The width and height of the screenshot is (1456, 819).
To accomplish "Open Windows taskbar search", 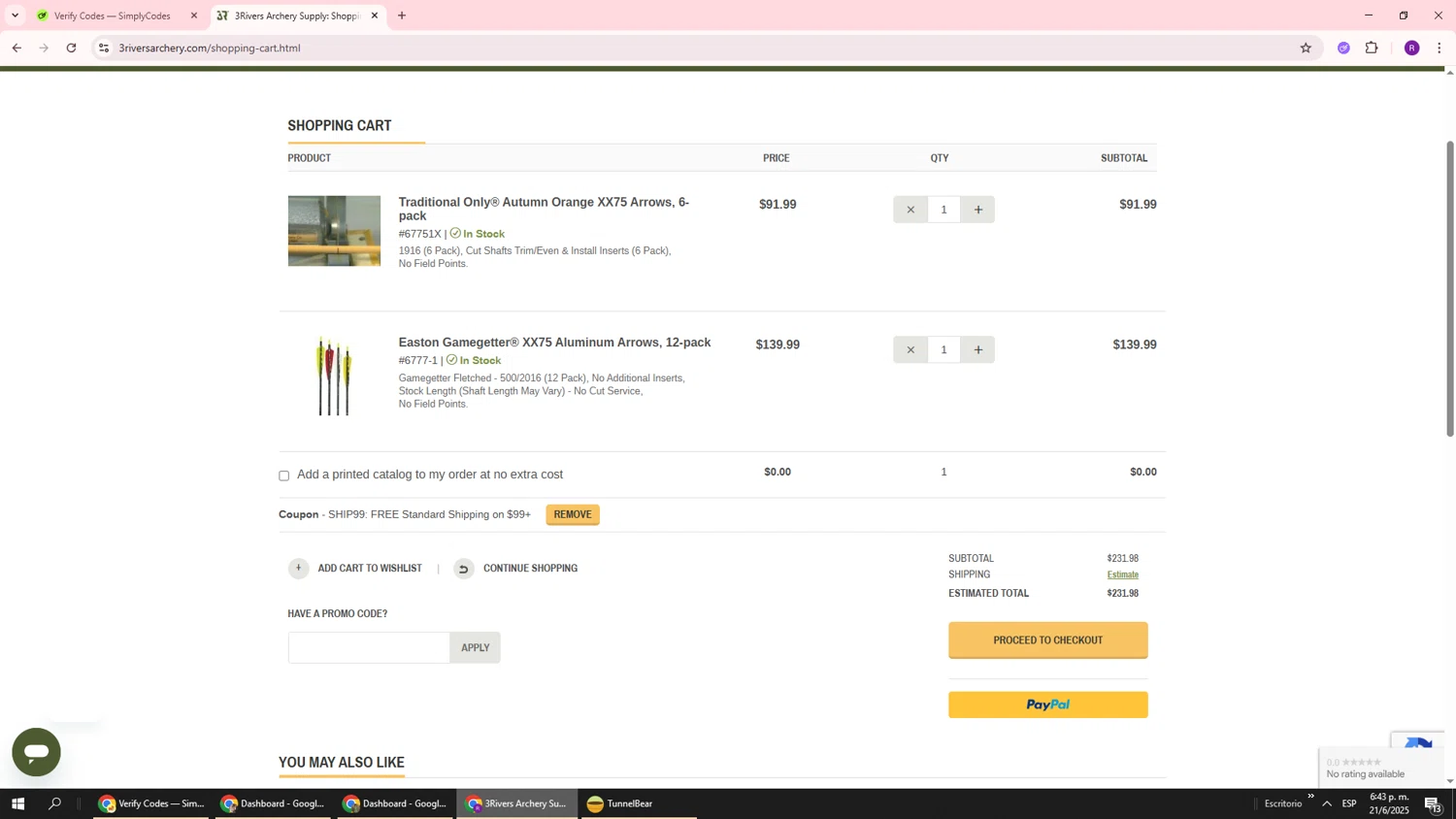I will (x=55, y=803).
